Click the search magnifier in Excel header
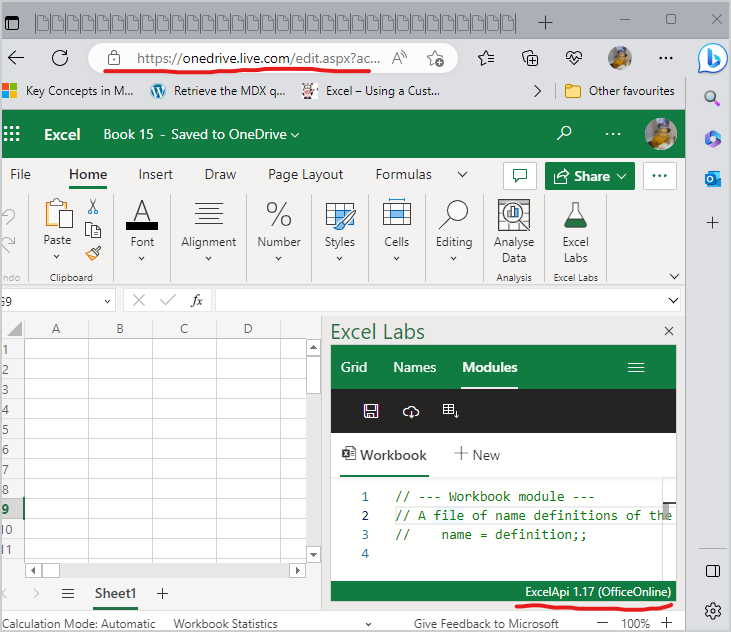 pyautogui.click(x=564, y=133)
